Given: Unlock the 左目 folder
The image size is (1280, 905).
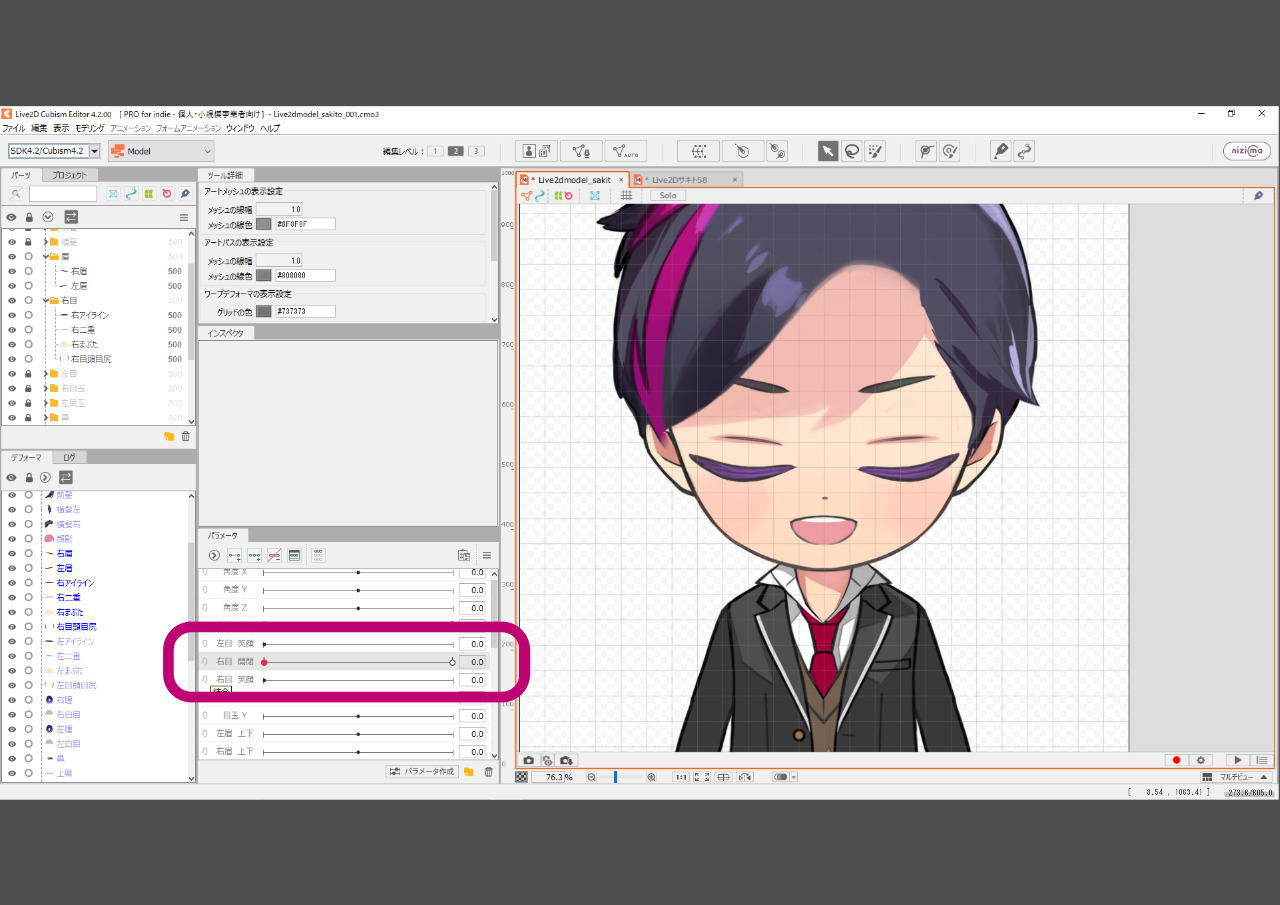Looking at the screenshot, I should coord(29,373).
